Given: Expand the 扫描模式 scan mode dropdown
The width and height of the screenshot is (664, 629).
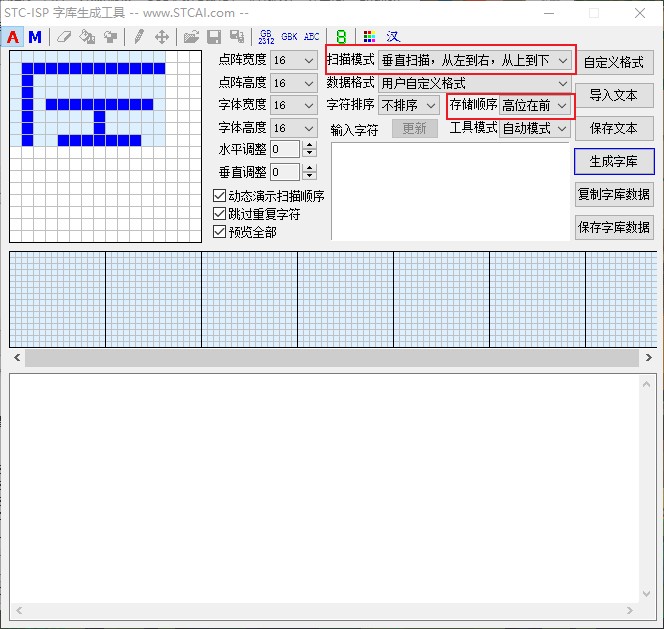Looking at the screenshot, I should pos(474,61).
